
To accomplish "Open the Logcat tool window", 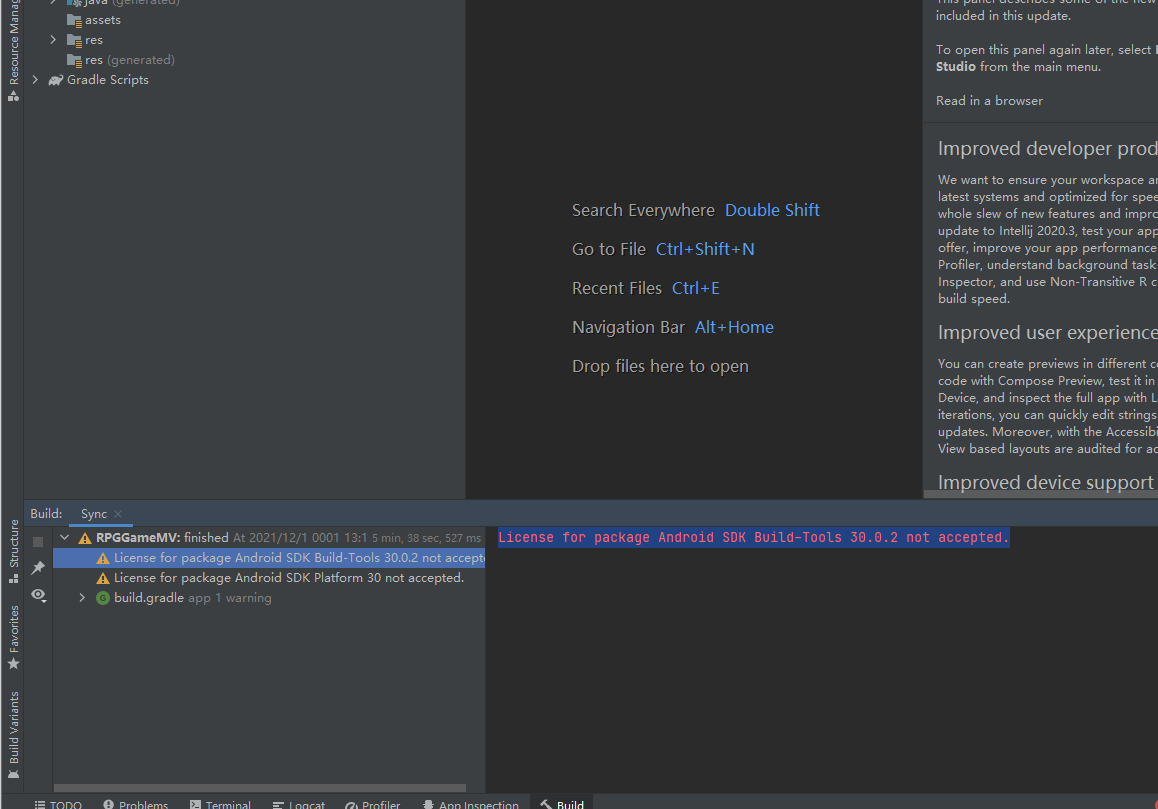I will tap(298, 804).
